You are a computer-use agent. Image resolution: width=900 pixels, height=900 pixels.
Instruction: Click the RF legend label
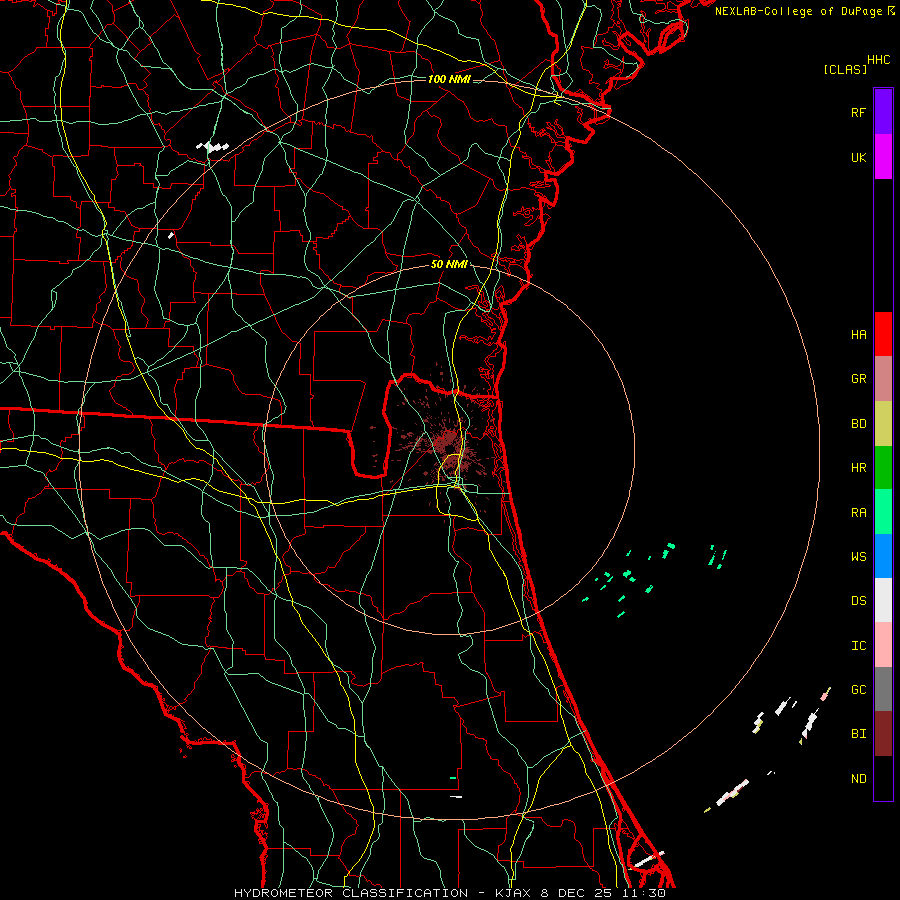tap(858, 112)
